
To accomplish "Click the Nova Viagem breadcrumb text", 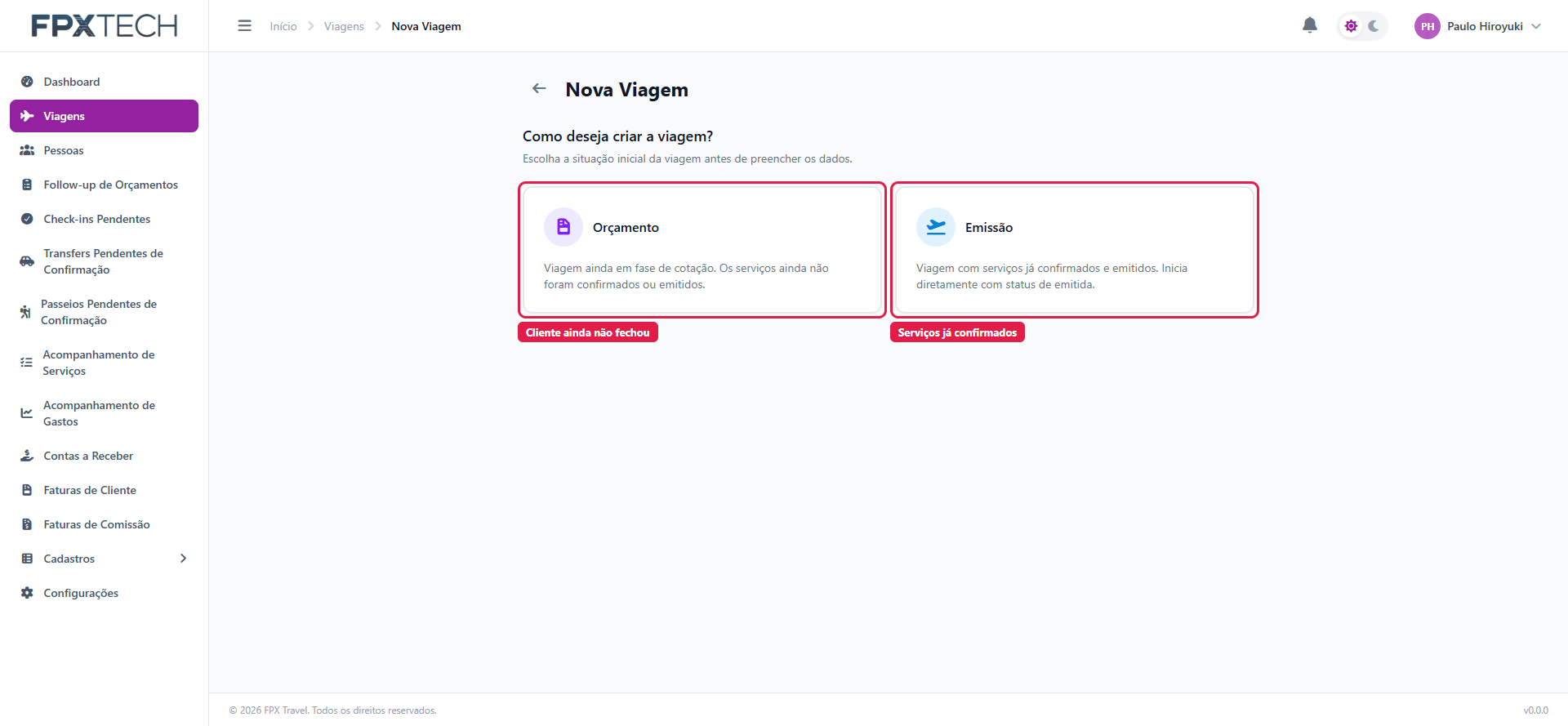I will pos(426,26).
